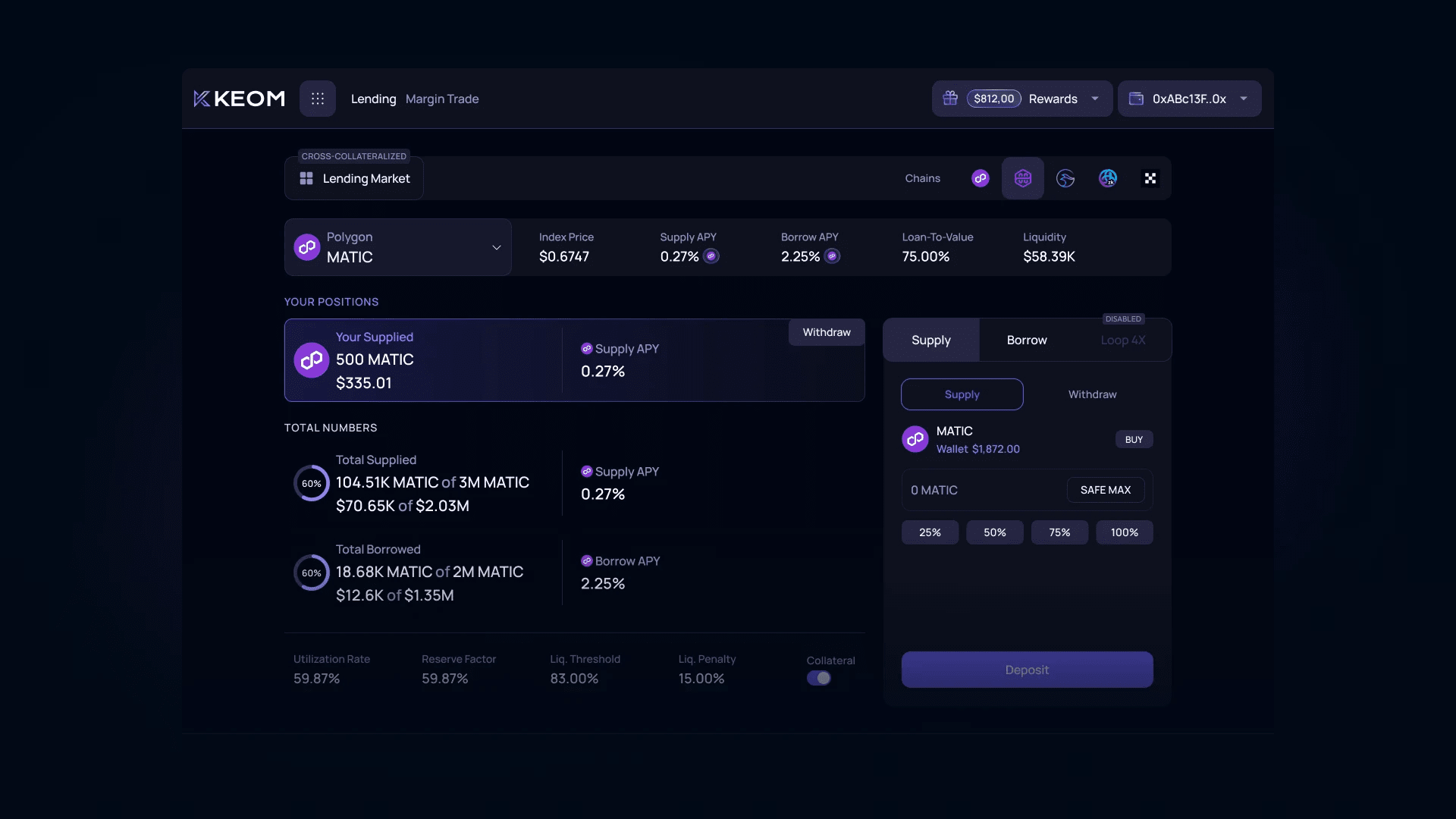Screen dimensions: 1456x819
Task: Click the Utilization Rate 59.87% value
Action: click(x=316, y=678)
